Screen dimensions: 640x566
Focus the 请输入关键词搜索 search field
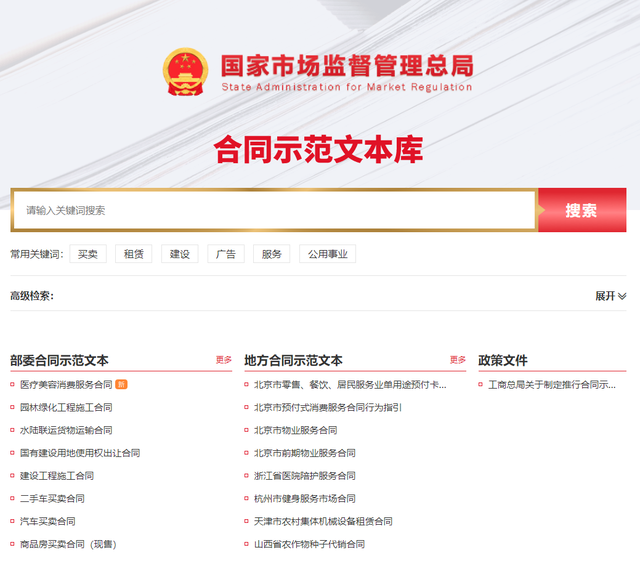(274, 210)
